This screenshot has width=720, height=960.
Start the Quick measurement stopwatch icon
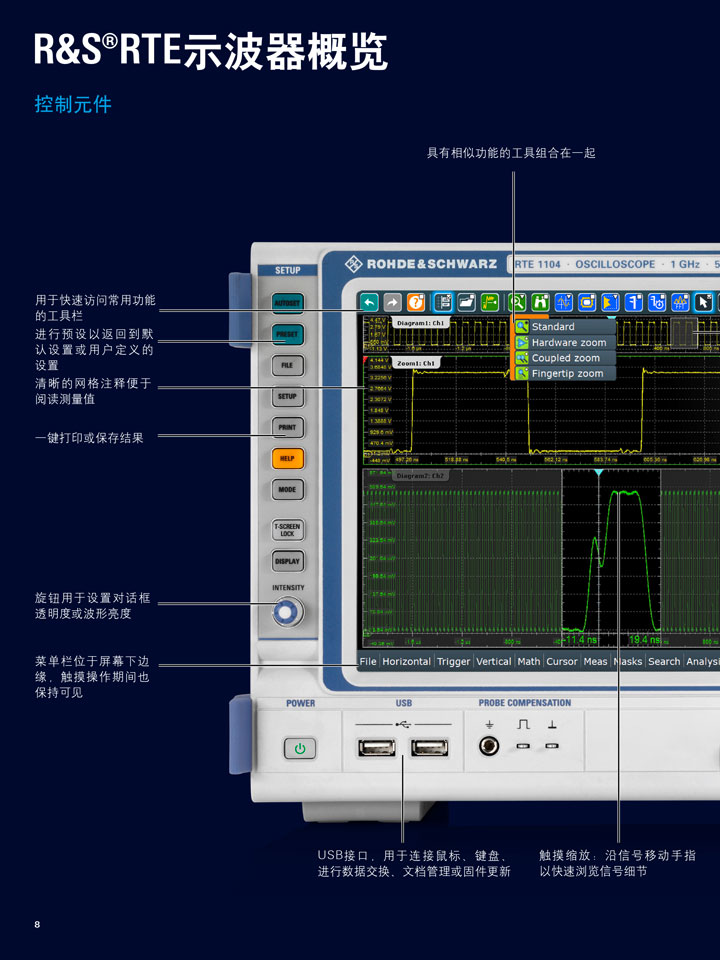pos(657,302)
